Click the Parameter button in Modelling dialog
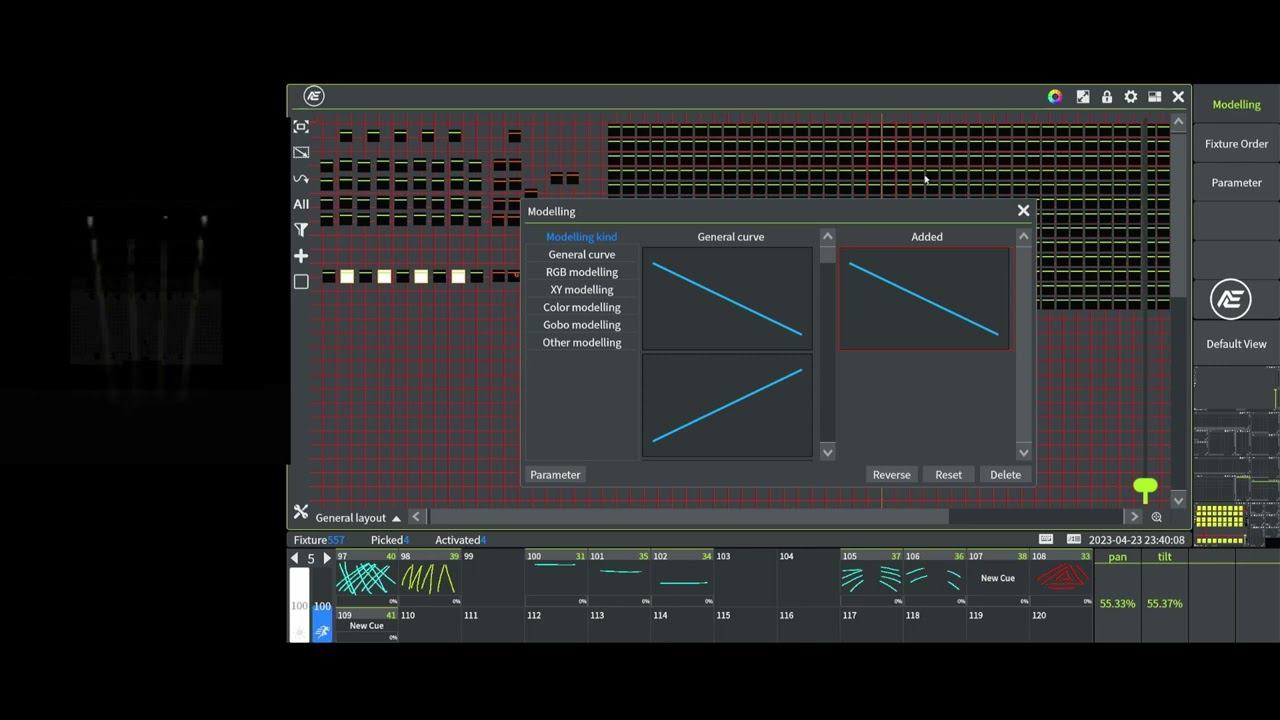The image size is (1280, 720). (x=555, y=475)
